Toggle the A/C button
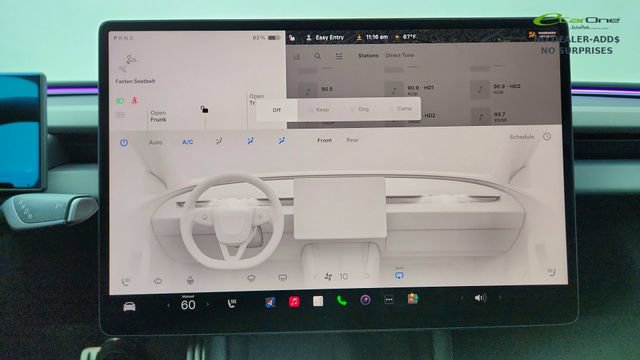The height and width of the screenshot is (360, 640). 188,142
